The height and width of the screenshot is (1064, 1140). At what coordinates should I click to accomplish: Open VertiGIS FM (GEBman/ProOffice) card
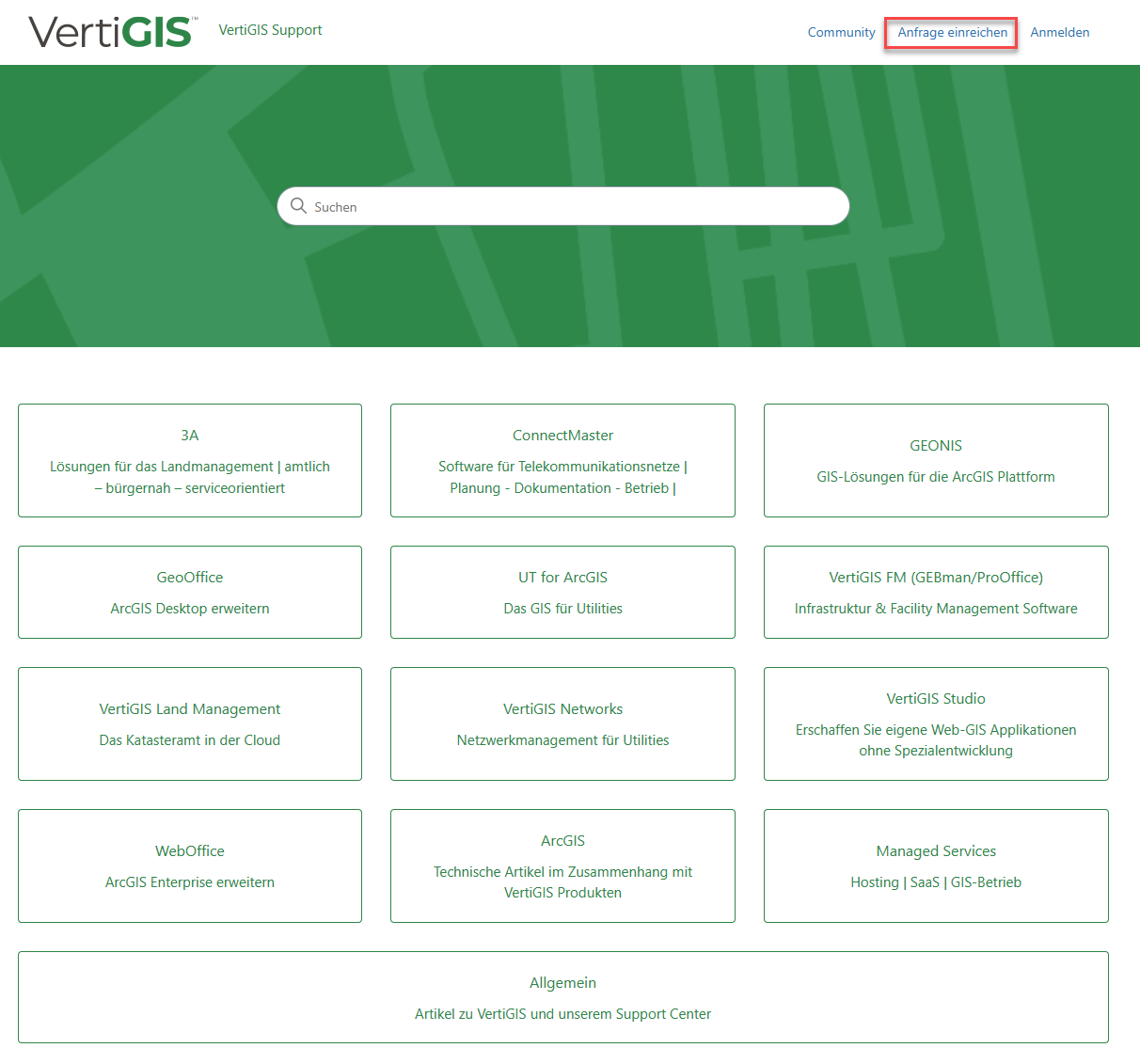point(936,592)
